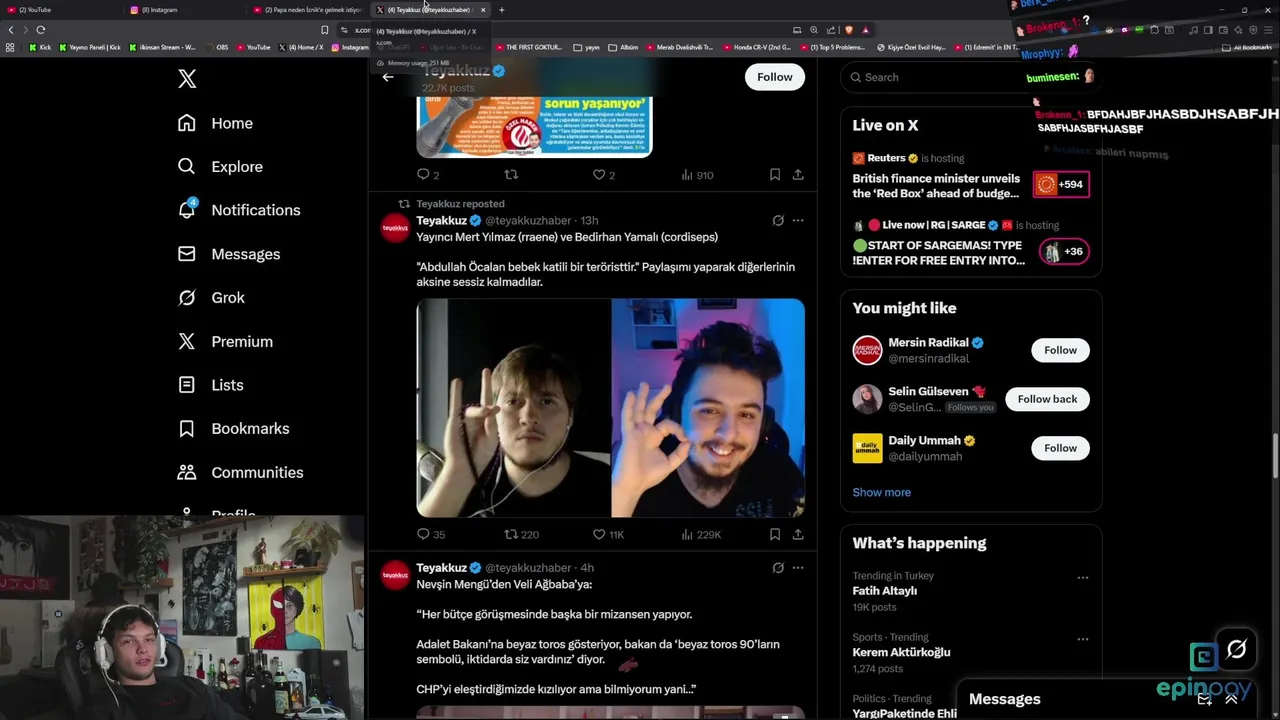Image resolution: width=1280 pixels, height=720 pixels.
Task: Reply to the Mert Yılmaz post with 35 replies
Action: tap(431, 535)
